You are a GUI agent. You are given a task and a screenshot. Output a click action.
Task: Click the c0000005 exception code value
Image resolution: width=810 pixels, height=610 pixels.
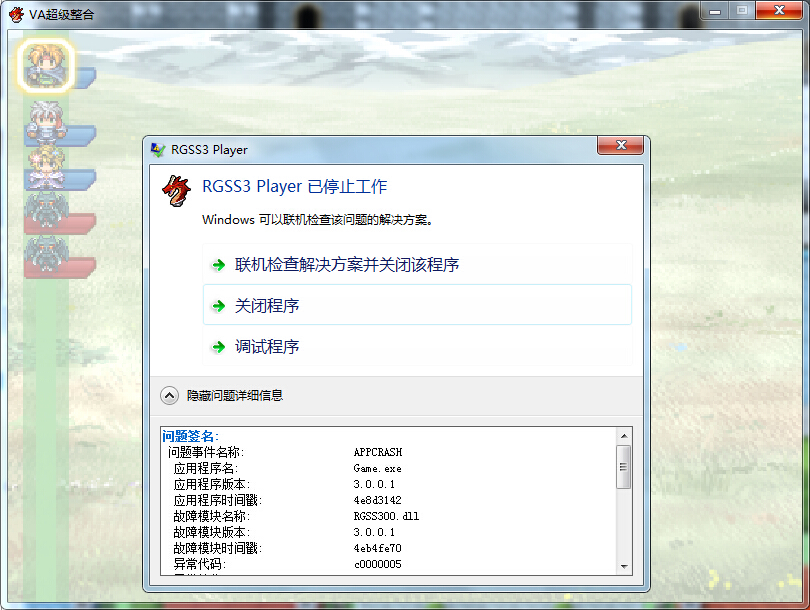click(378, 564)
